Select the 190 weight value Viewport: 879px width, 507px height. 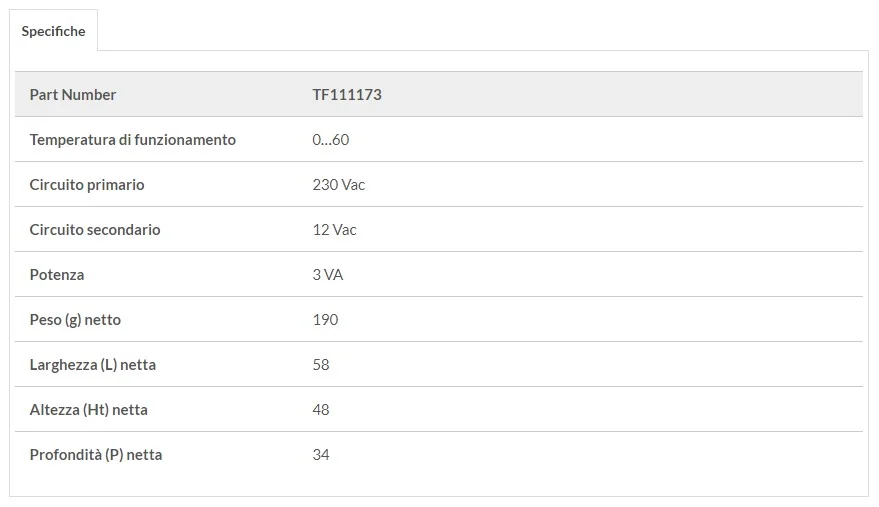click(325, 320)
